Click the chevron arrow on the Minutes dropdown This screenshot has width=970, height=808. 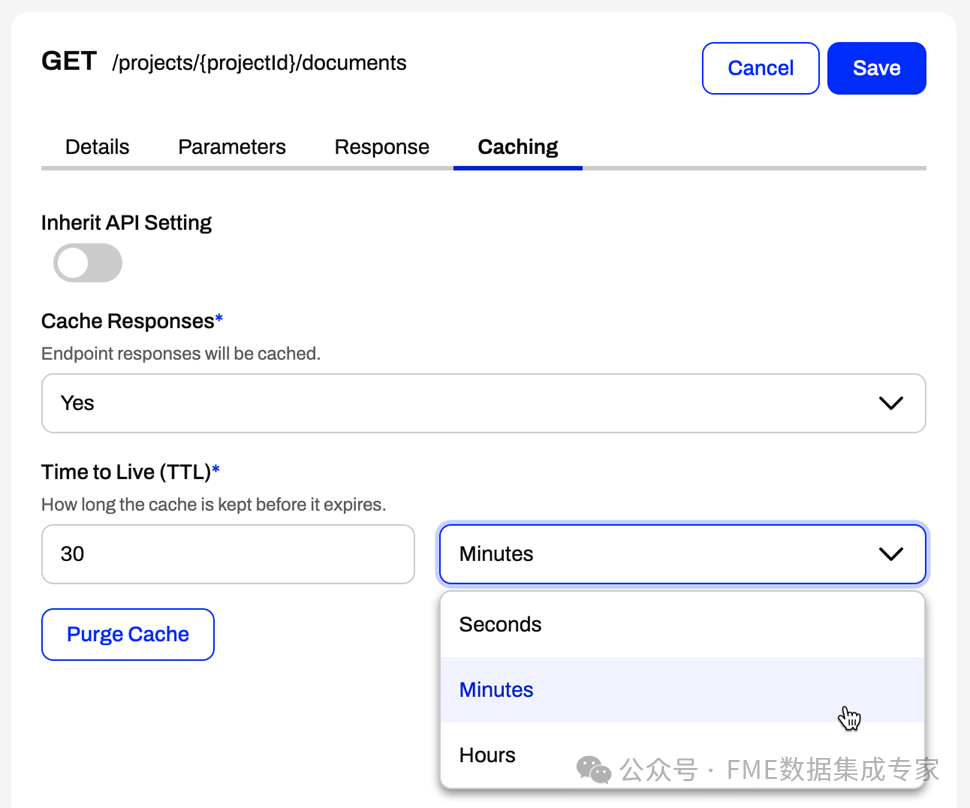(890, 554)
